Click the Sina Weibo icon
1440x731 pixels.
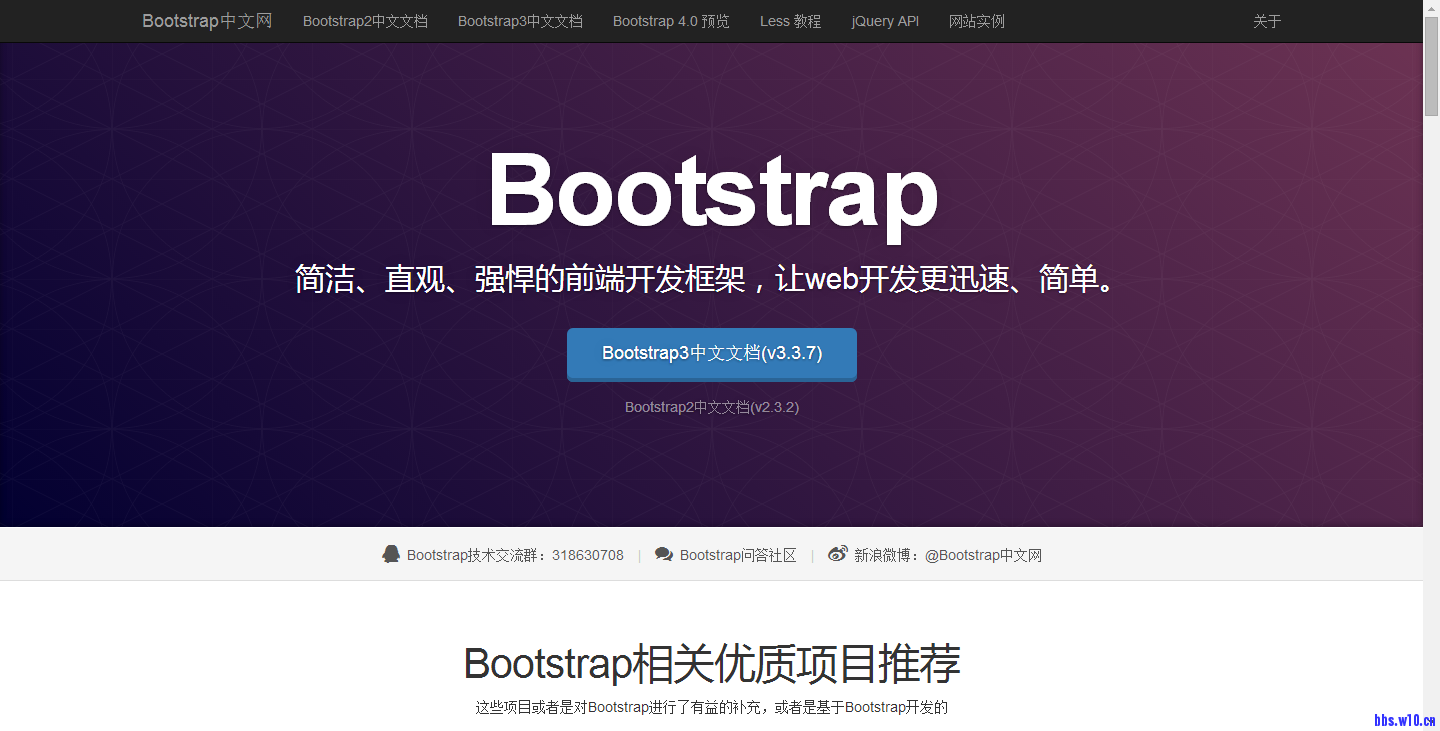837,554
